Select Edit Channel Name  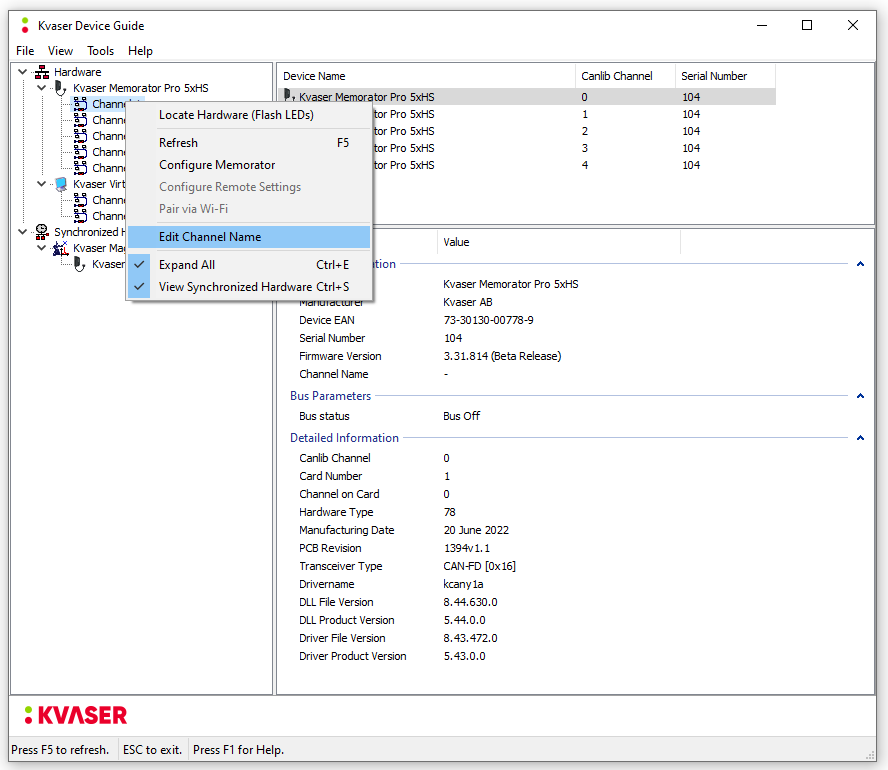click(249, 237)
